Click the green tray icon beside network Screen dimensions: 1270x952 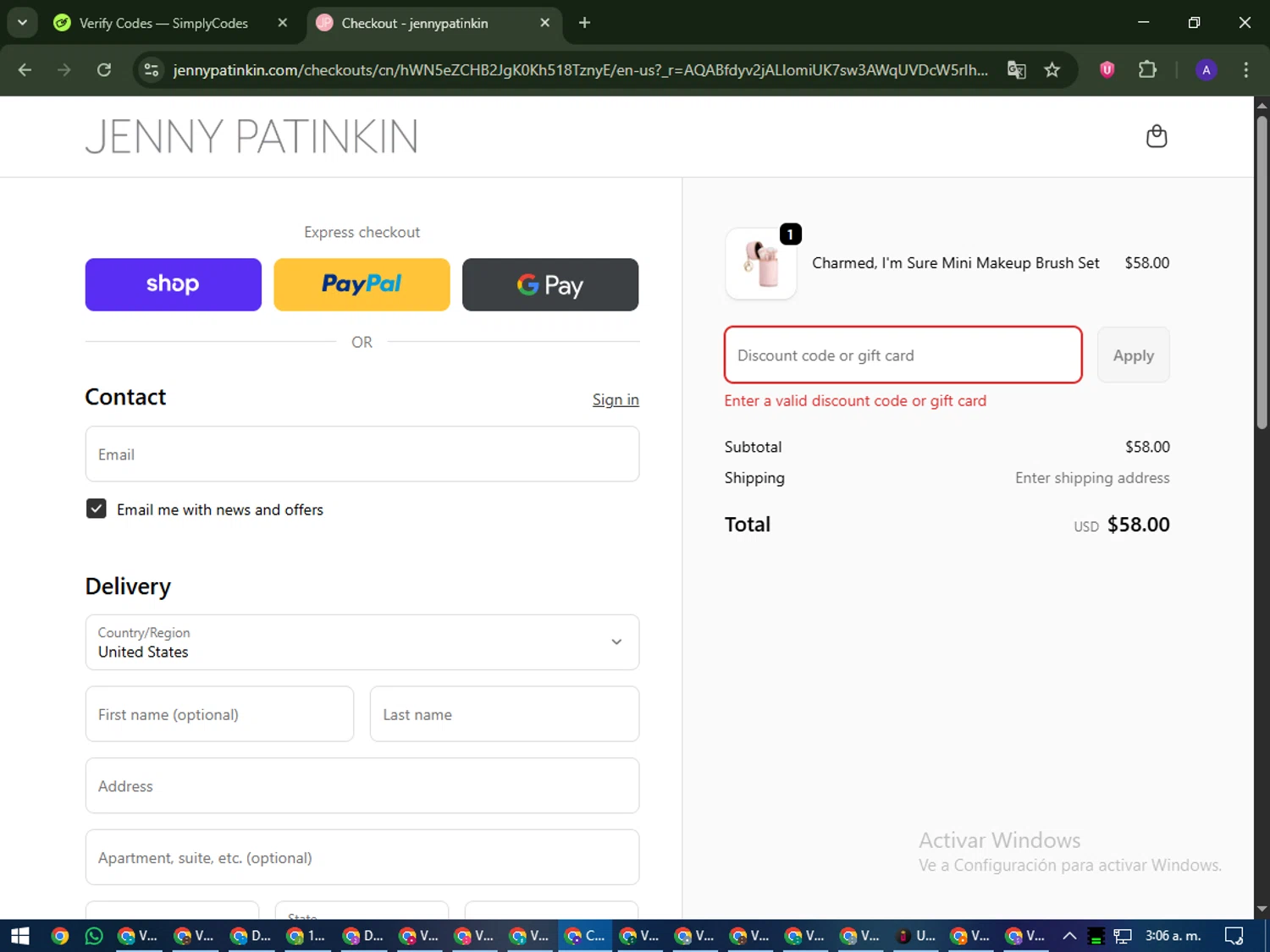tap(1096, 936)
